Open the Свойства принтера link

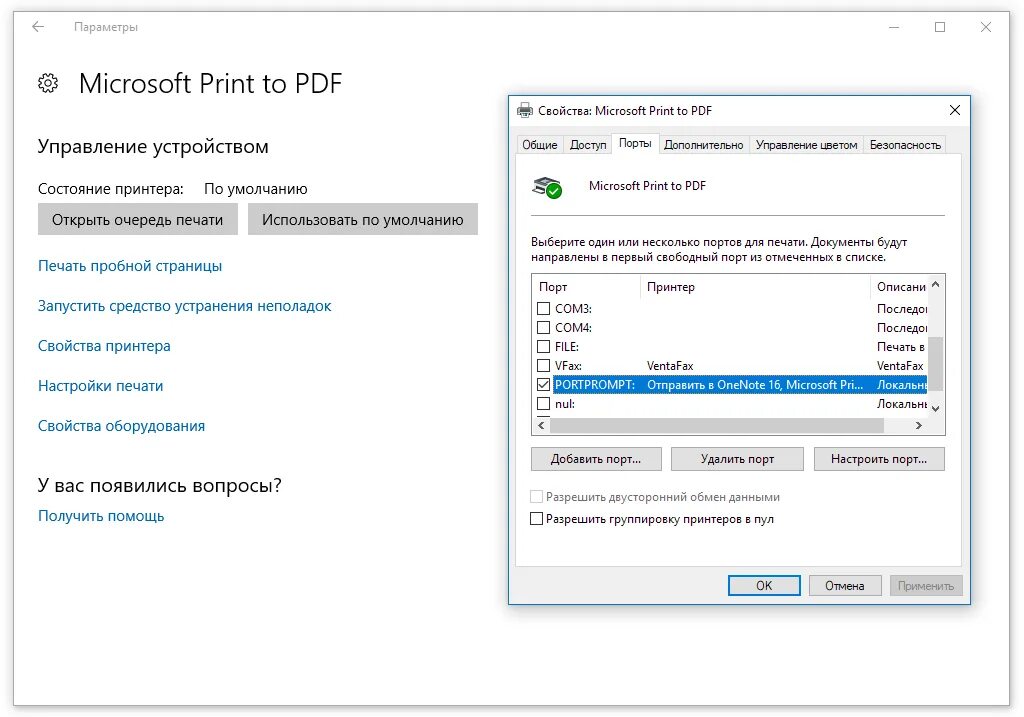(x=104, y=345)
